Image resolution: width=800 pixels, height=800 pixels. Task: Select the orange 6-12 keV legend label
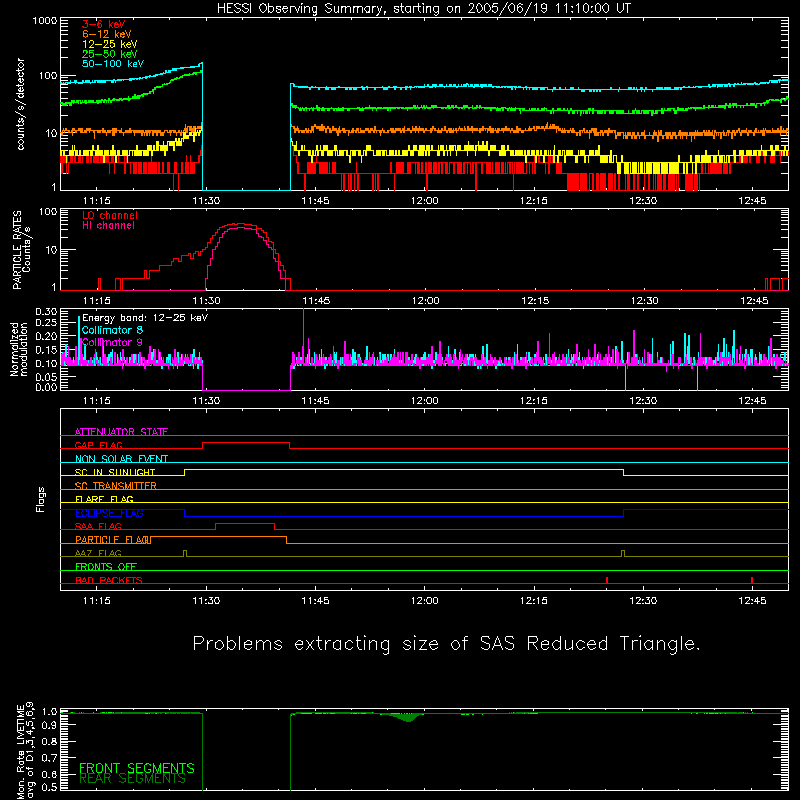107,34
